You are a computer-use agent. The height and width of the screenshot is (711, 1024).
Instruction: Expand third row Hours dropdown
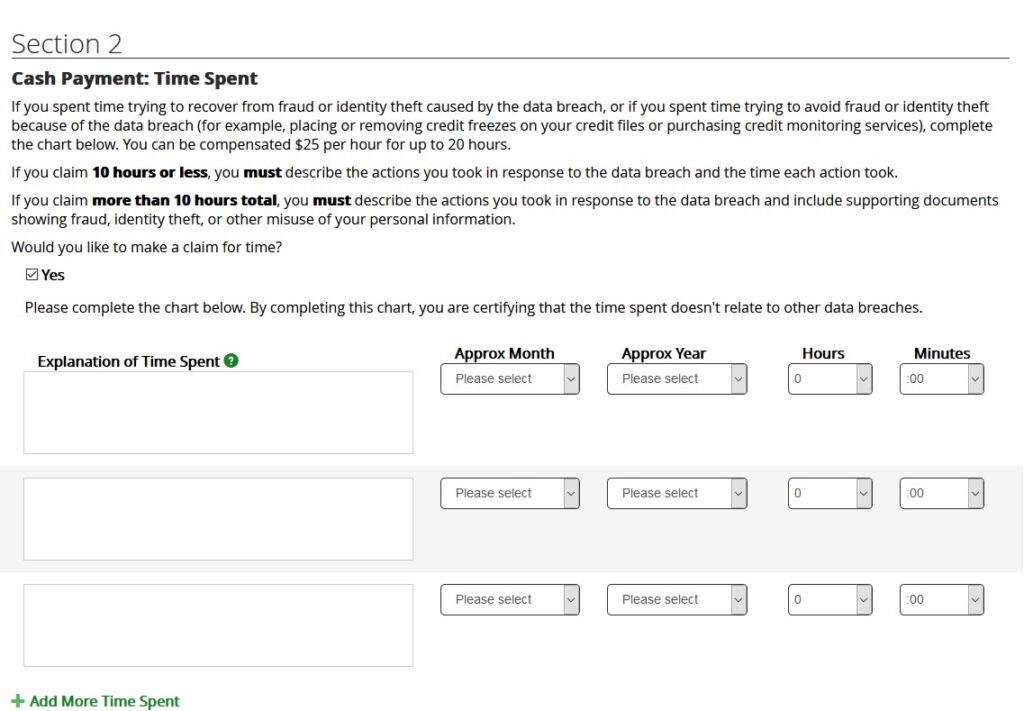(x=829, y=600)
